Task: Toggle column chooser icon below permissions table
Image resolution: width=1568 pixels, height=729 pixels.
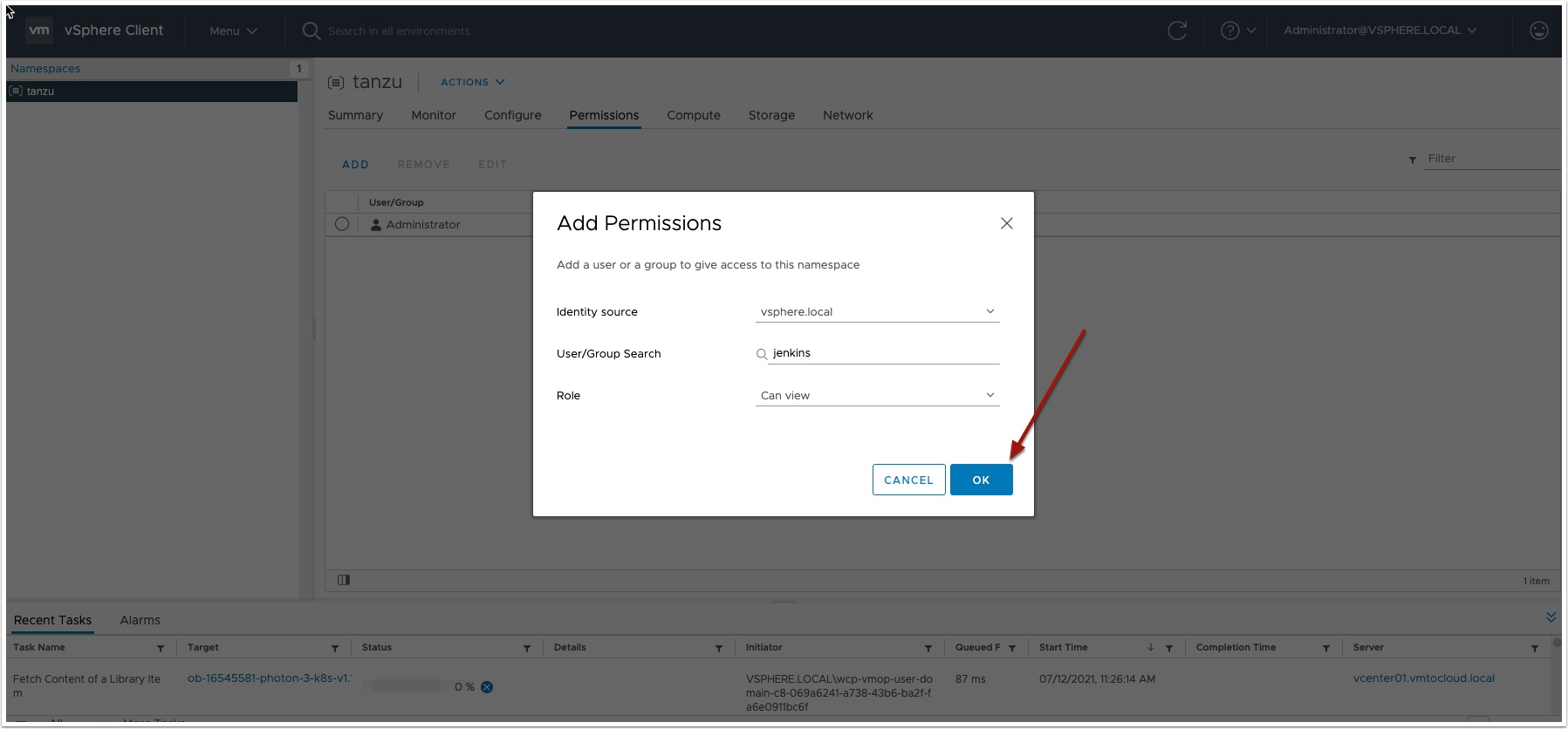Action: [x=344, y=580]
